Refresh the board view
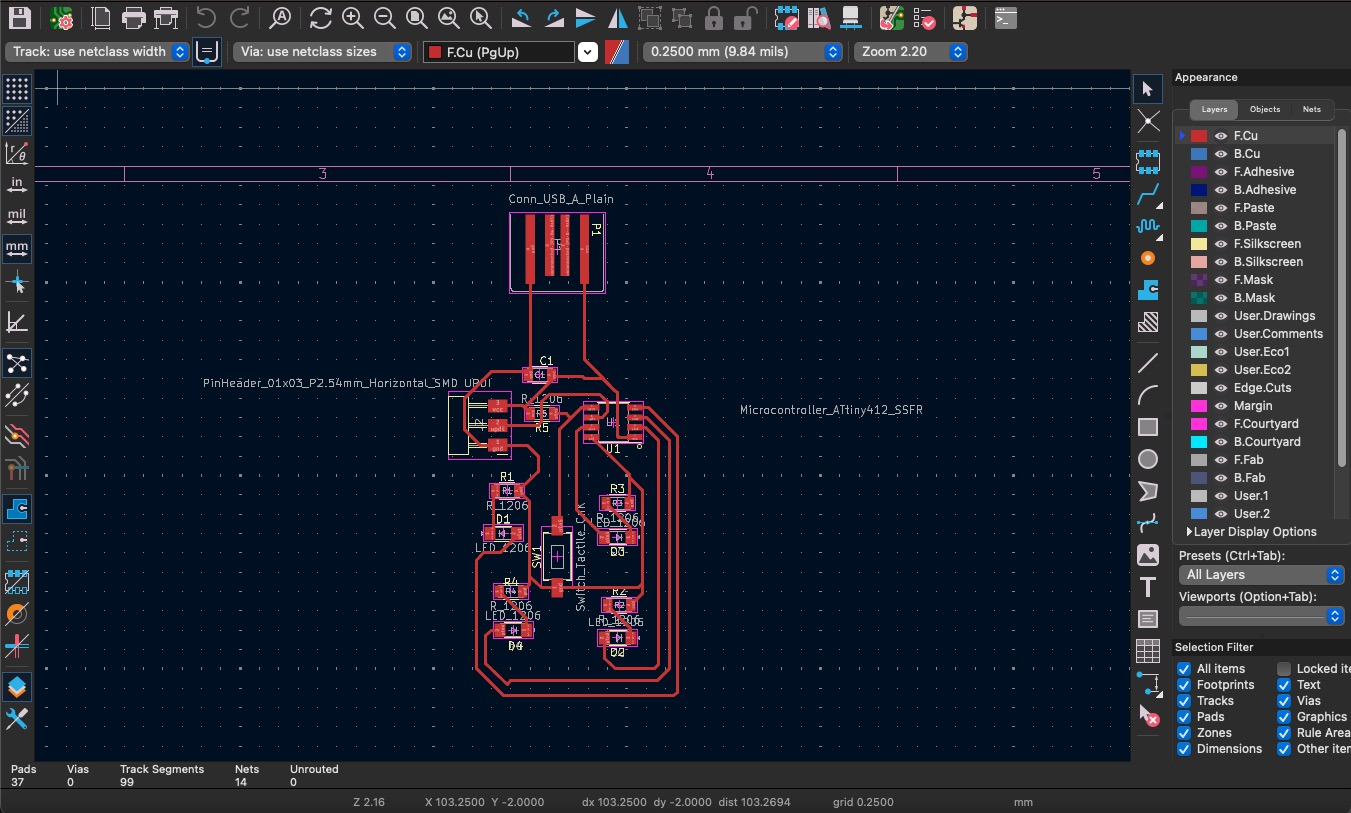Viewport: 1351px width, 813px height. click(320, 17)
